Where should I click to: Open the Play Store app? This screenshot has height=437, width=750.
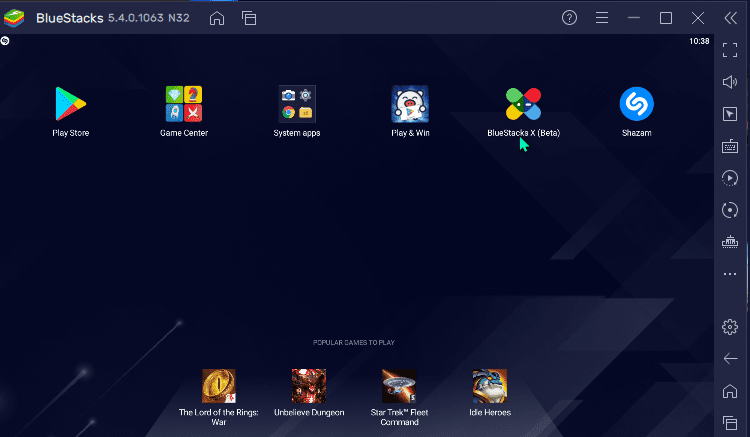coord(70,104)
